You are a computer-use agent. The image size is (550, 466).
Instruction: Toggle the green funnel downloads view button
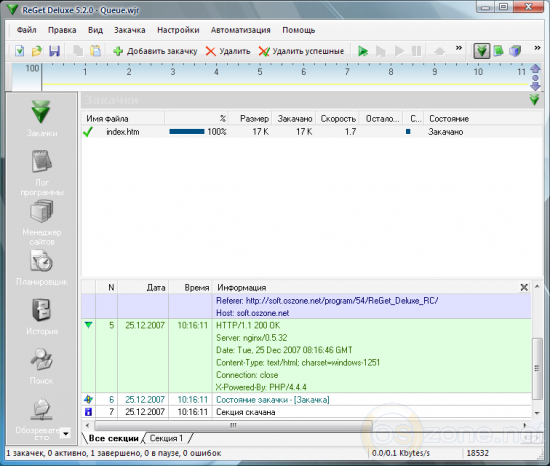tap(482, 51)
